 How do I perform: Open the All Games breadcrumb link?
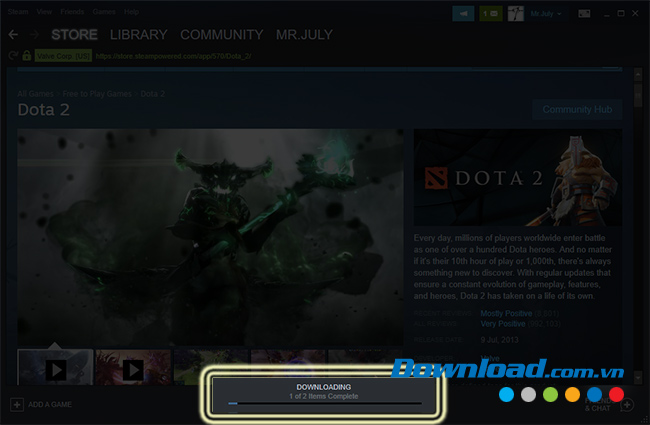(36, 94)
